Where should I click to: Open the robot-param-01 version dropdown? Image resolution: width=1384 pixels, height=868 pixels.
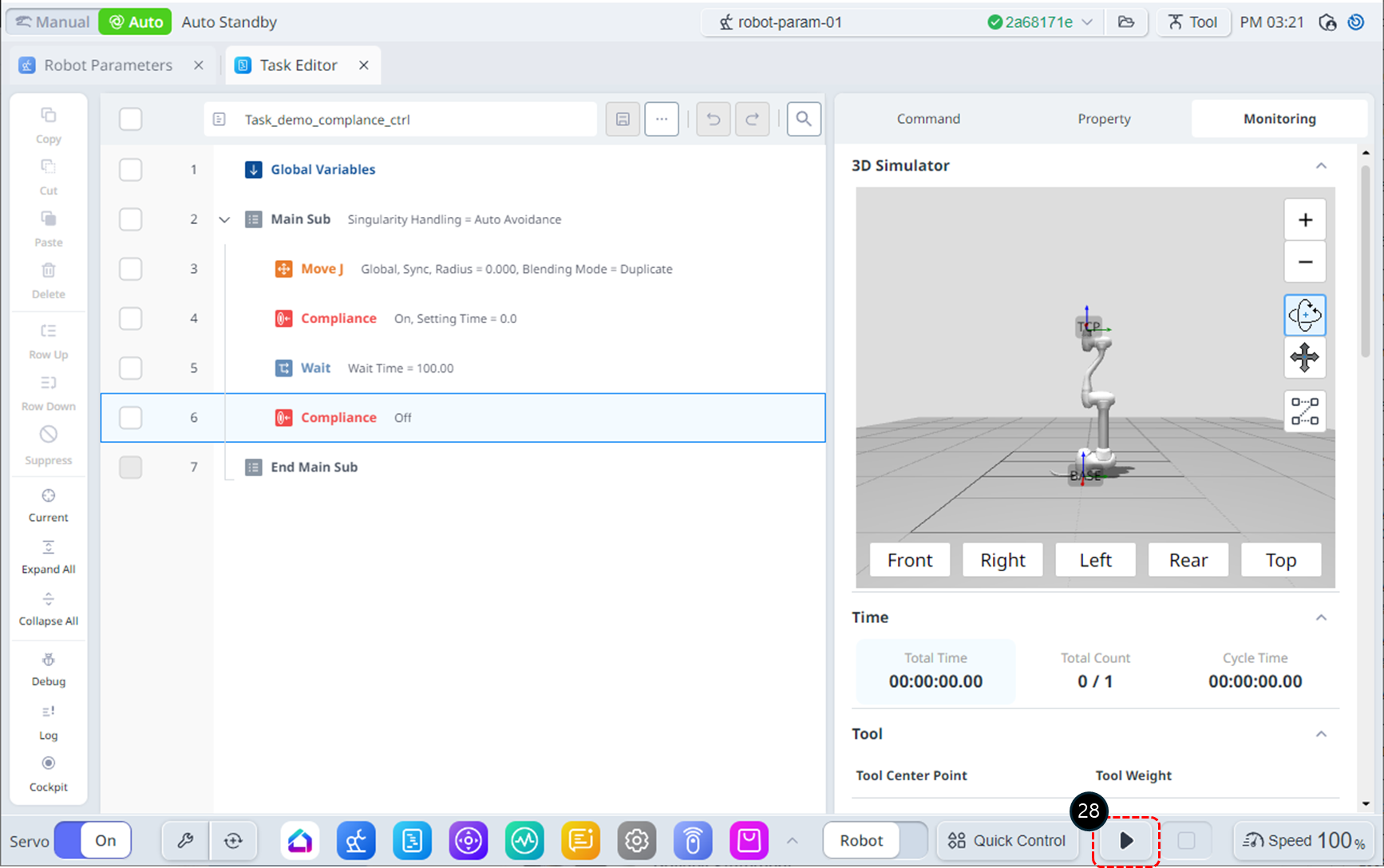(x=1086, y=22)
